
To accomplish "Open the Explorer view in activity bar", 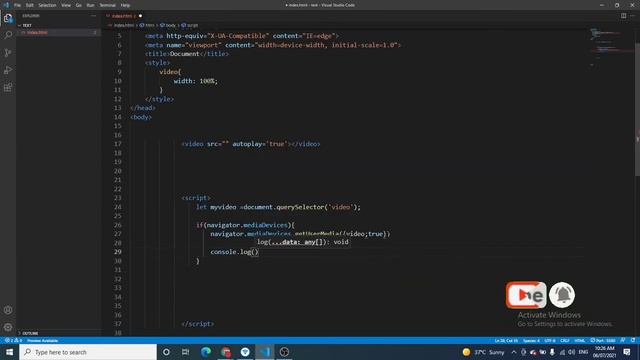I will 8,18.
